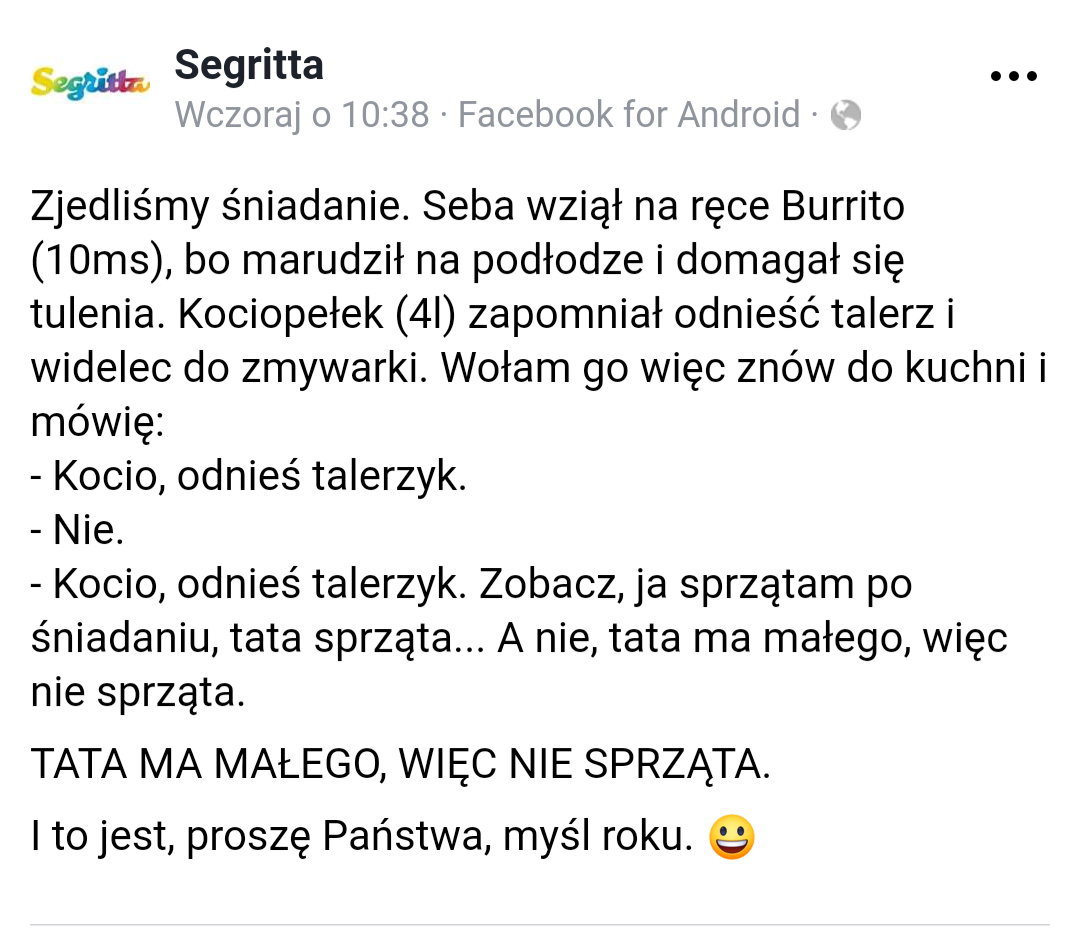1080x936 pixels.
Task: Select the line TATA MA MAŁEGO, WIĘC NIE SPRZĄTA
Action: 400,764
